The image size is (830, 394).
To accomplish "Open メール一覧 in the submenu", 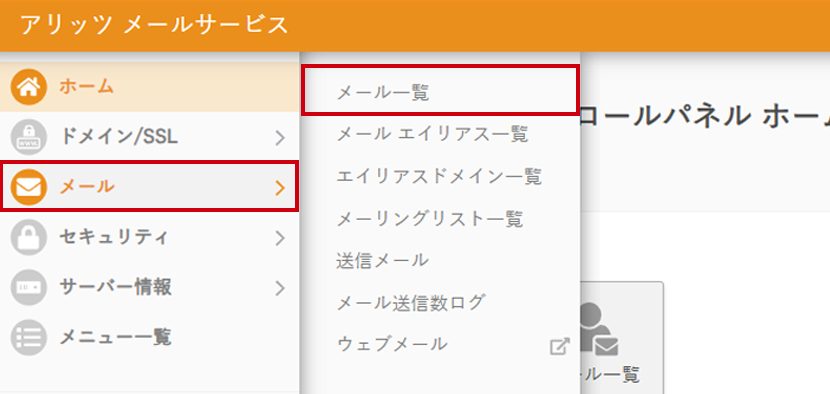I will 382,93.
